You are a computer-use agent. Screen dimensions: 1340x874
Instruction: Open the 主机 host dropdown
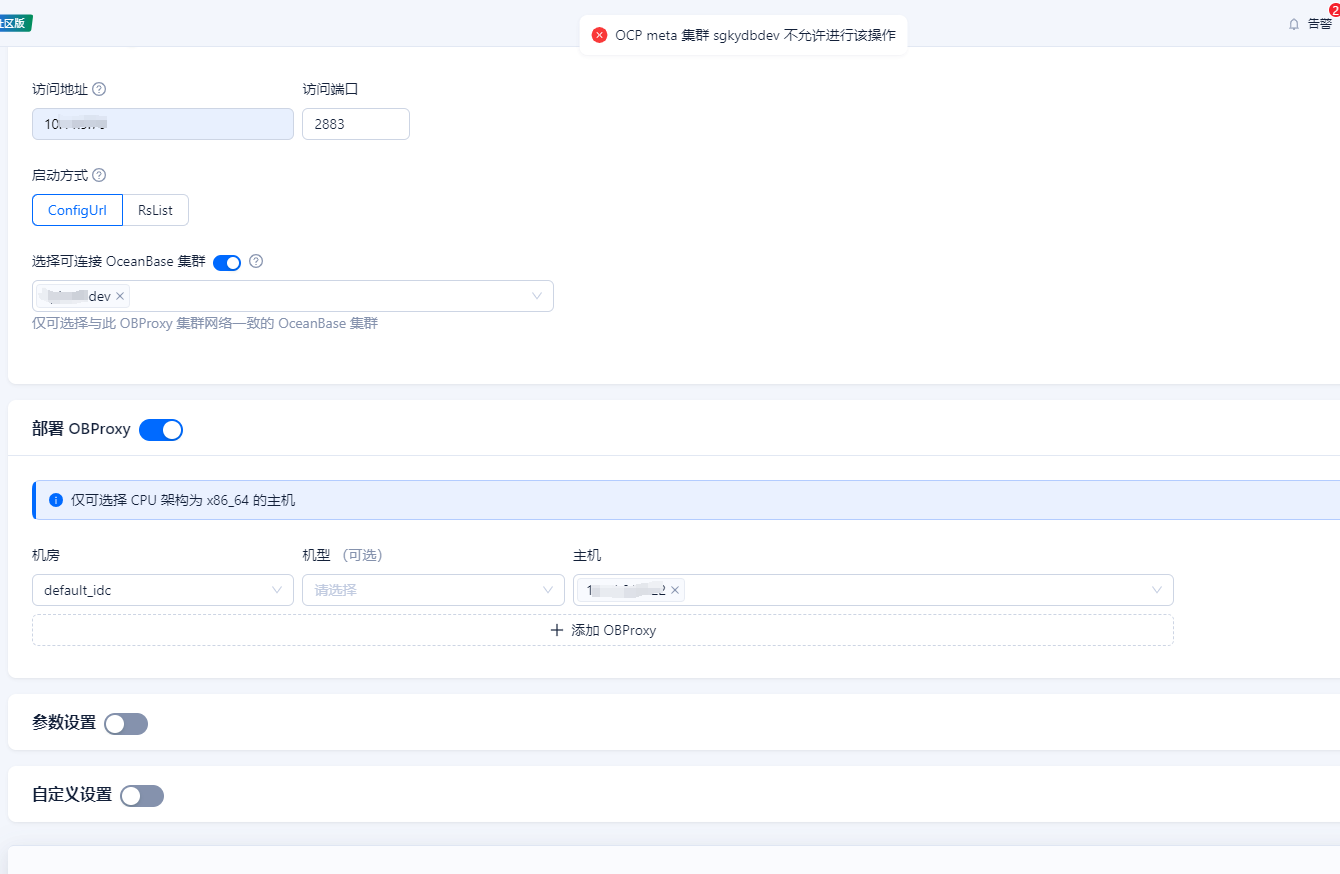[x=873, y=590]
